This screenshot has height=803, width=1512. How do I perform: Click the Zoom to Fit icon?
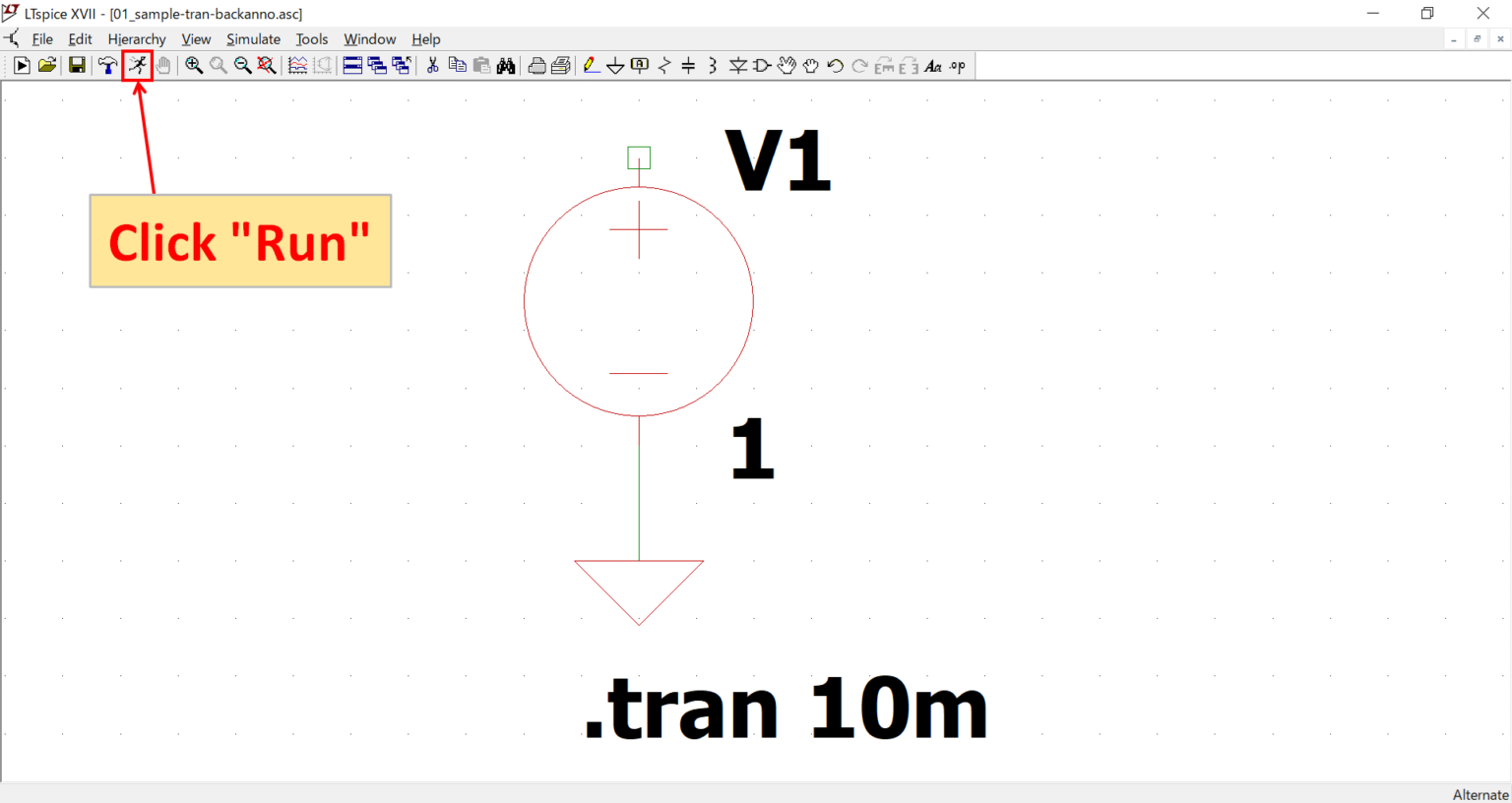coord(265,65)
